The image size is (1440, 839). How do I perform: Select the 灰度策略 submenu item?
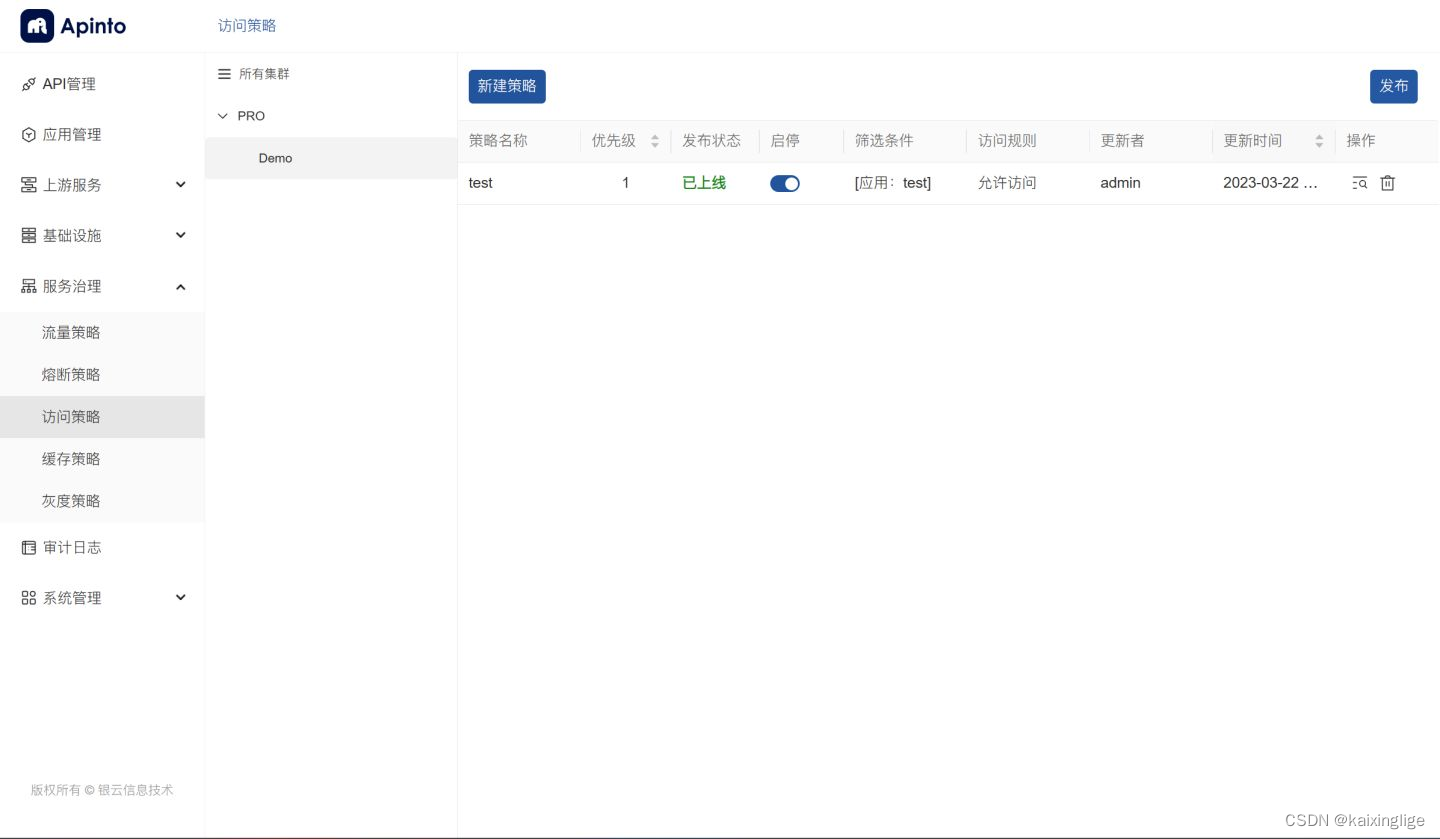102,501
